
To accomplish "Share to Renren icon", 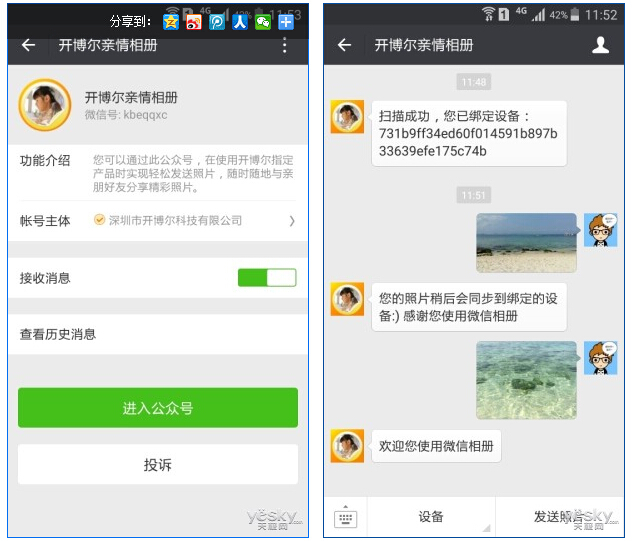I will [x=240, y=22].
